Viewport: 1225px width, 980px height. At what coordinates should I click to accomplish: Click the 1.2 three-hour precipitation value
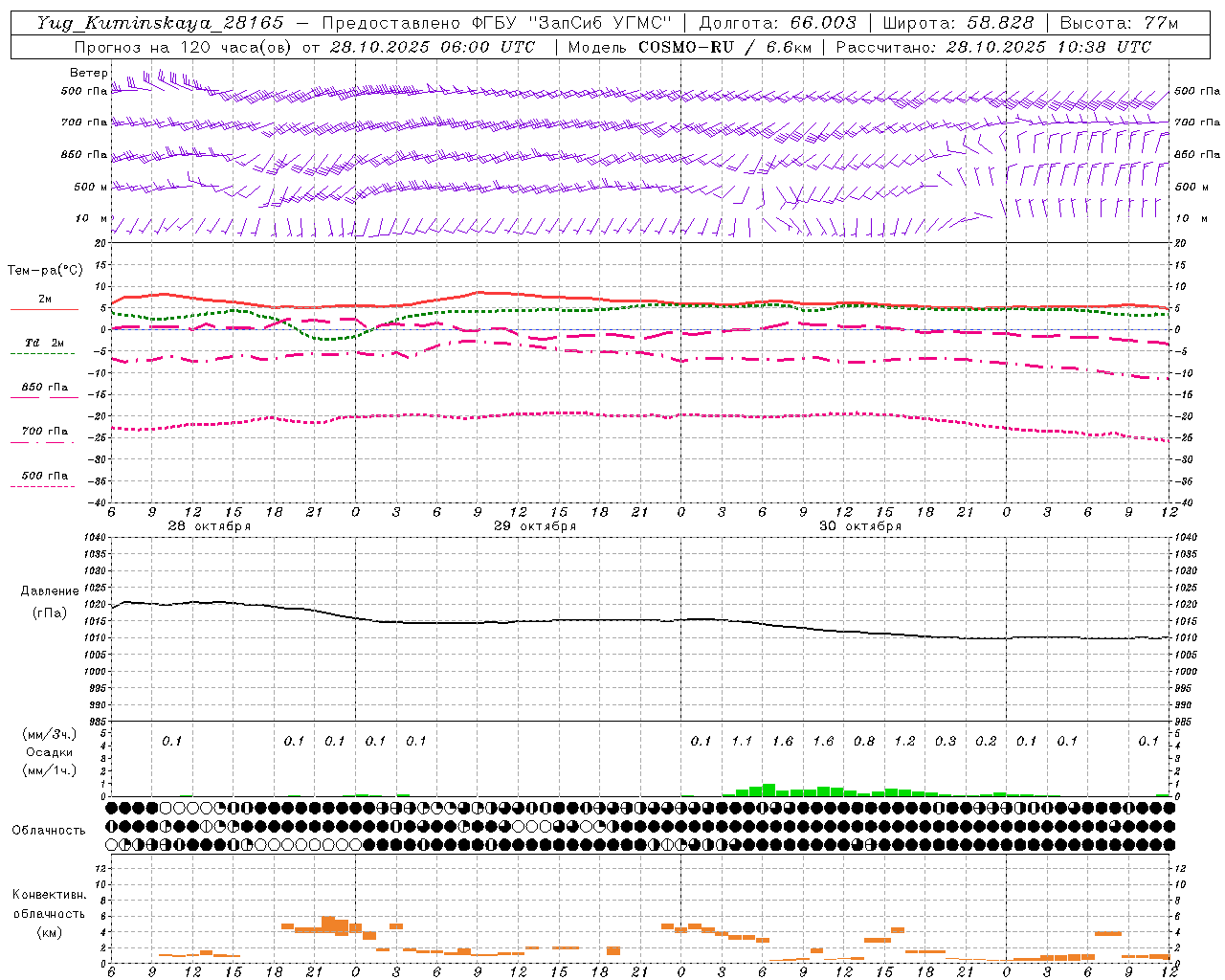click(x=904, y=741)
